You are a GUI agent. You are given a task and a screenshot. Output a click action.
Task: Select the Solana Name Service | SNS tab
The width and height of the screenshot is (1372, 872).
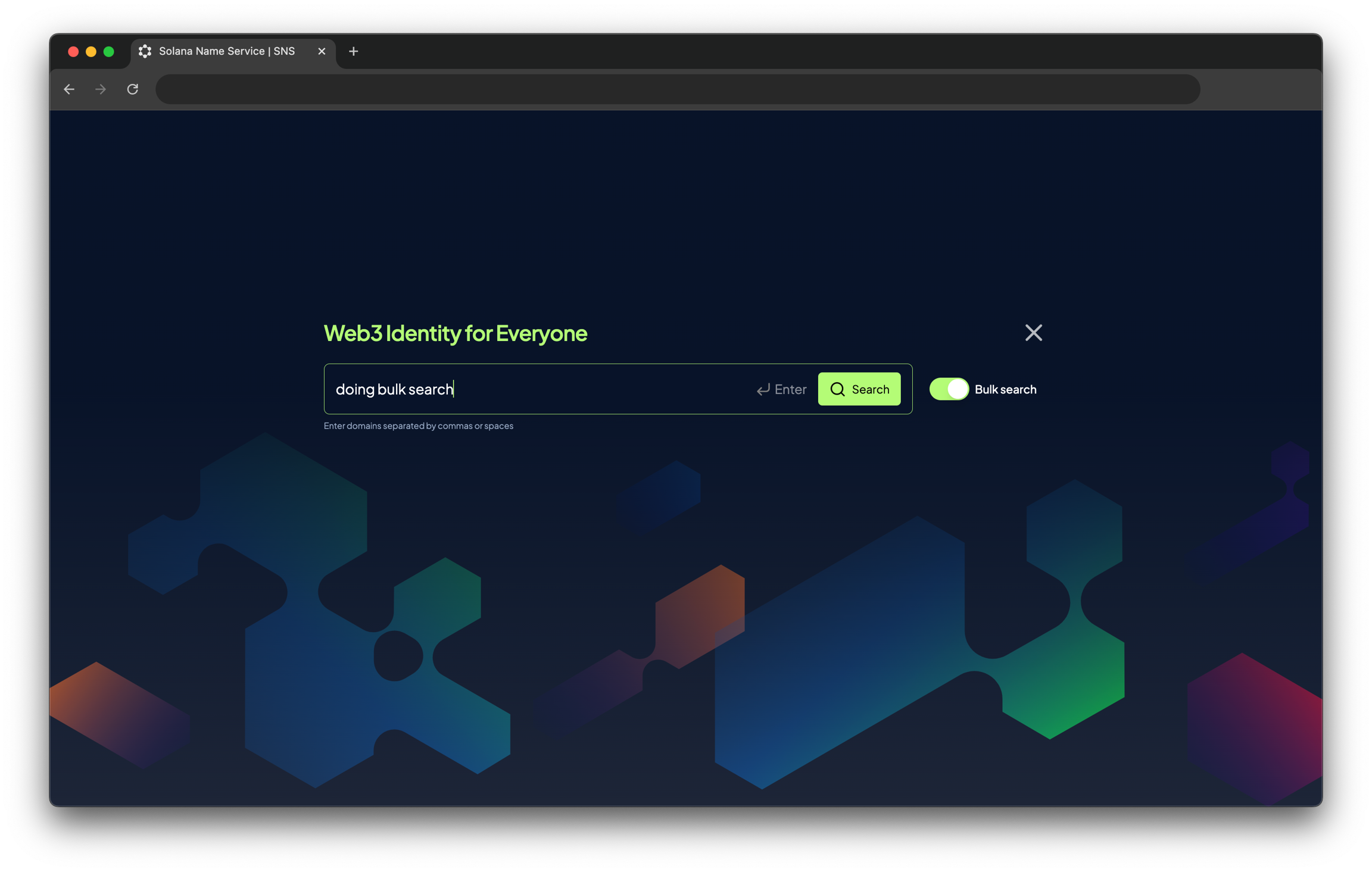coord(227,52)
